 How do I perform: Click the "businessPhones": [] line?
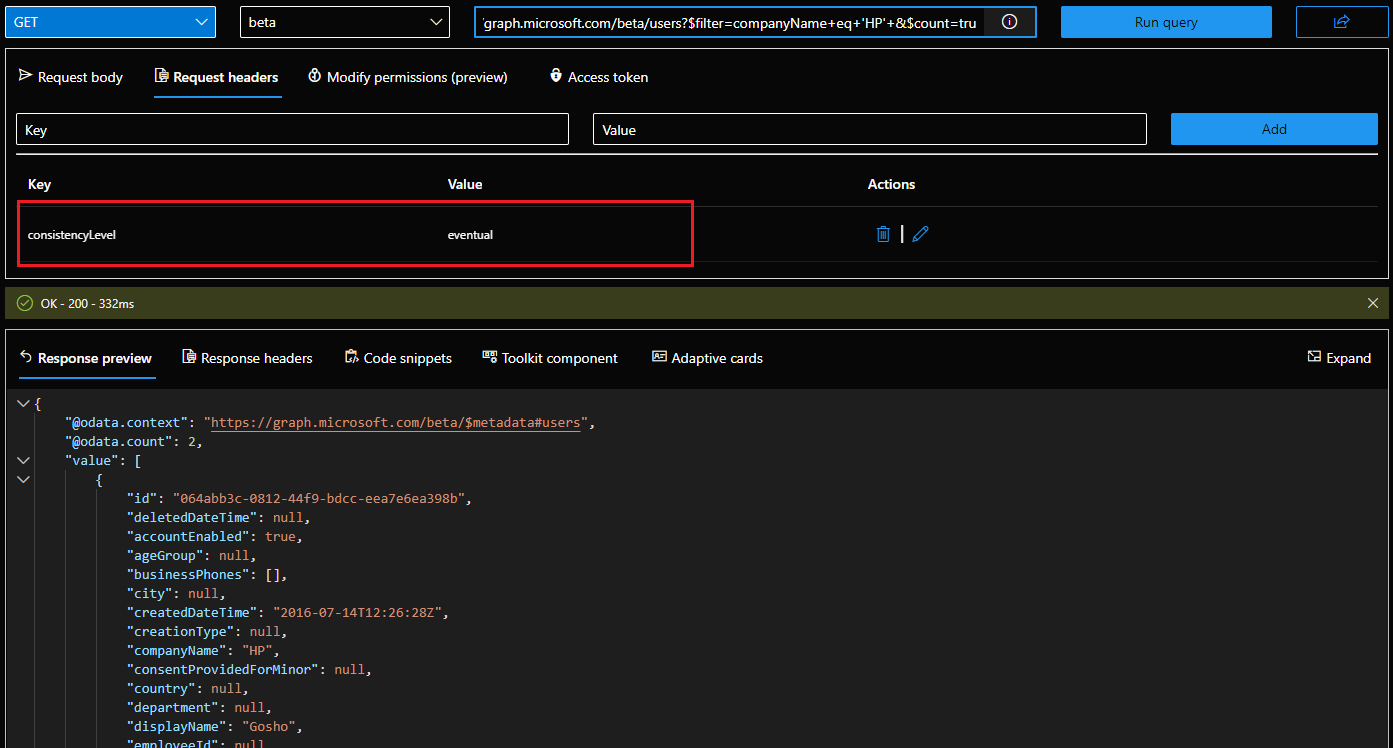point(207,574)
